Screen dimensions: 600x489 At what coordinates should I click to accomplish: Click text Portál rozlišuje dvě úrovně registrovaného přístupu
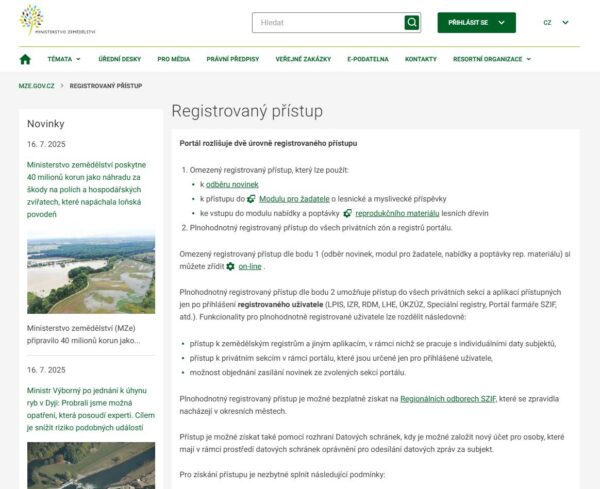(268, 143)
